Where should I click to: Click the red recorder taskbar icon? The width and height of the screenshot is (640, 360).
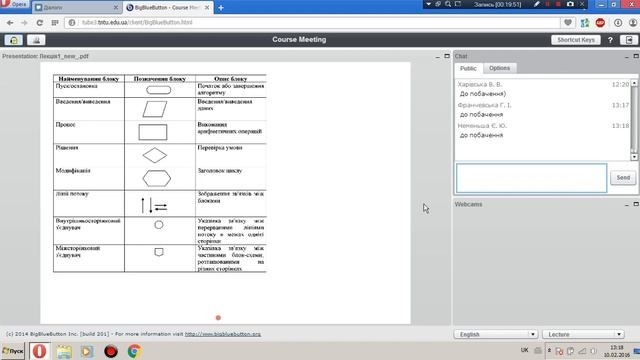click(x=111, y=351)
